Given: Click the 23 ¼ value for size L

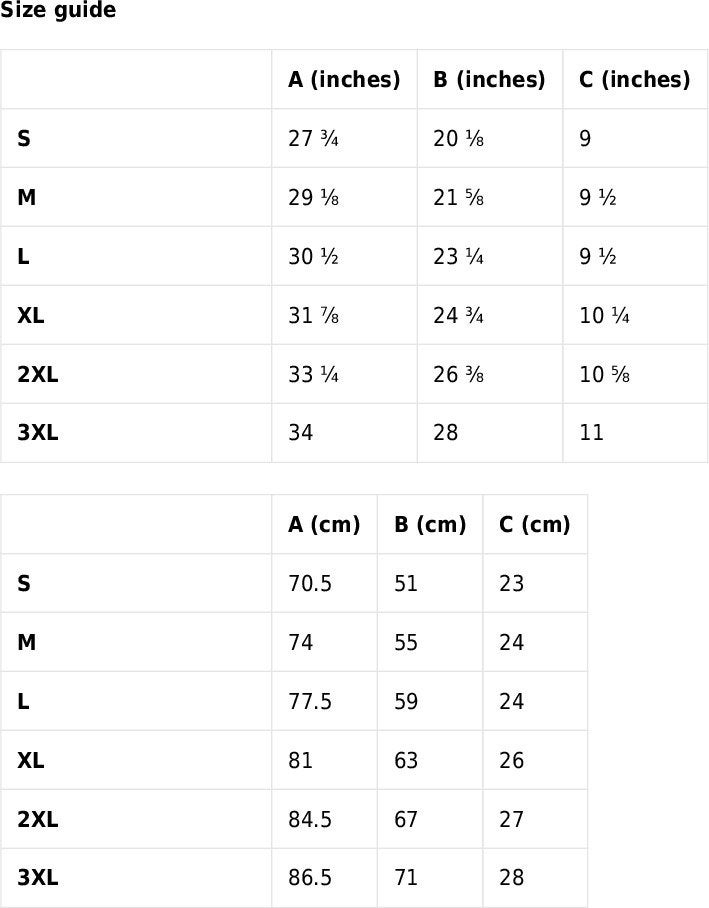Looking at the screenshot, I should point(458,257).
